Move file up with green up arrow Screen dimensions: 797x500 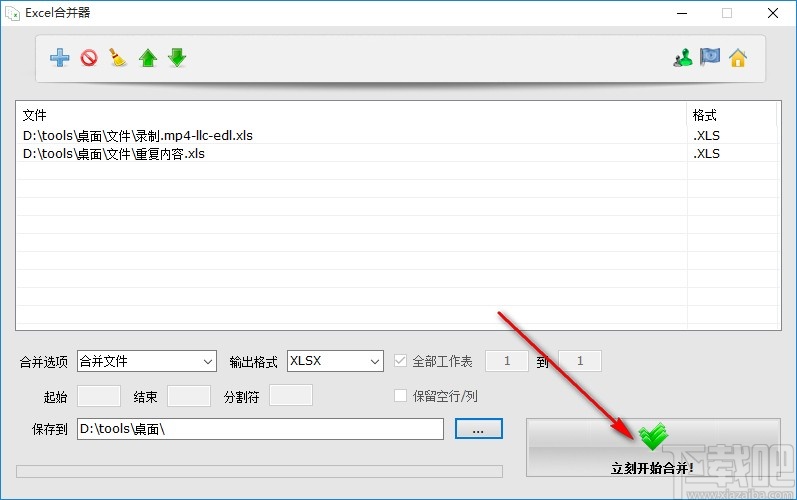point(148,58)
